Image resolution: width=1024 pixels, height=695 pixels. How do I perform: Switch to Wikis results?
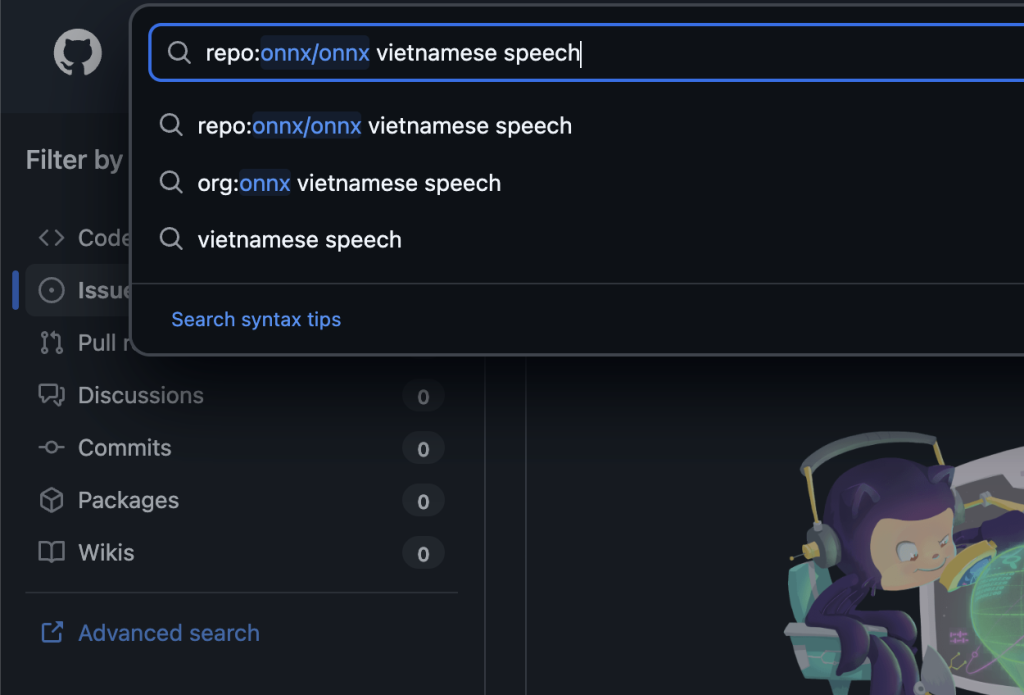pos(106,552)
